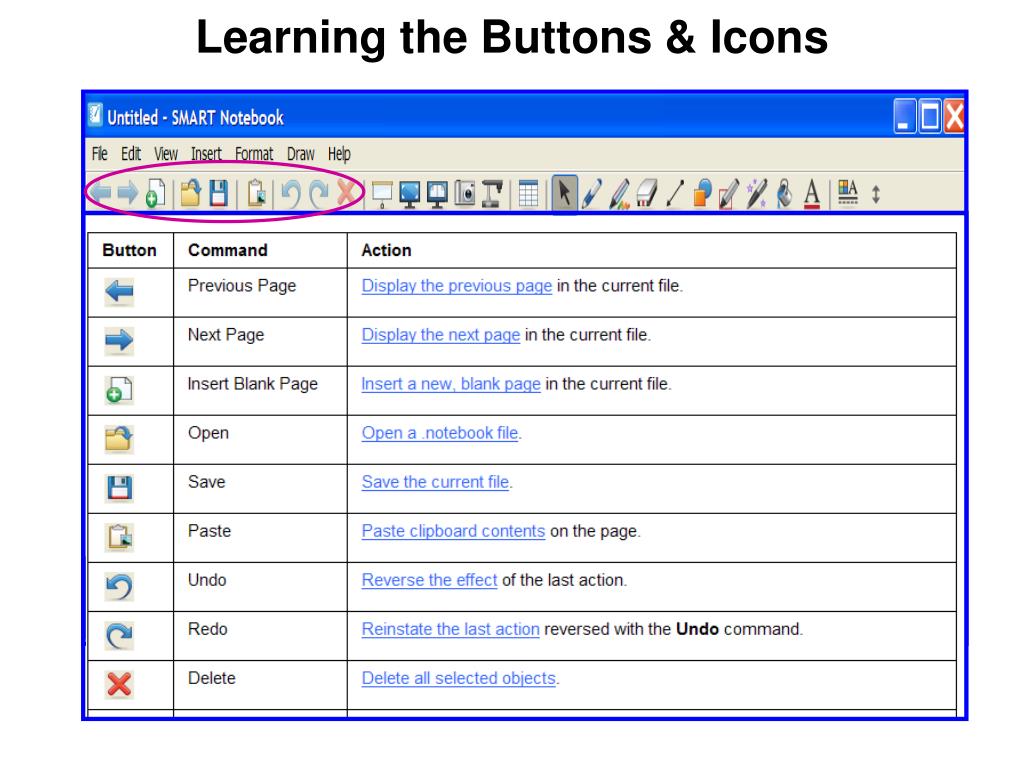The height and width of the screenshot is (768, 1024).
Task: Open the 'Display the previous page' link
Action: tap(456, 286)
